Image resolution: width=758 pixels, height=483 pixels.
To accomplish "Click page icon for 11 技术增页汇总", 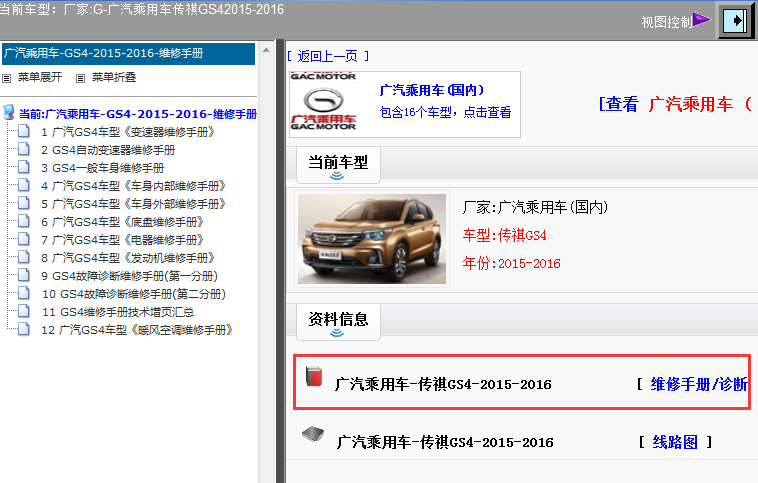I will (24, 310).
